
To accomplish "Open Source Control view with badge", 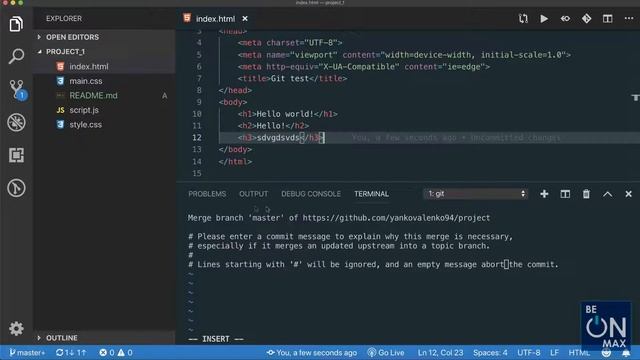I will [17, 90].
